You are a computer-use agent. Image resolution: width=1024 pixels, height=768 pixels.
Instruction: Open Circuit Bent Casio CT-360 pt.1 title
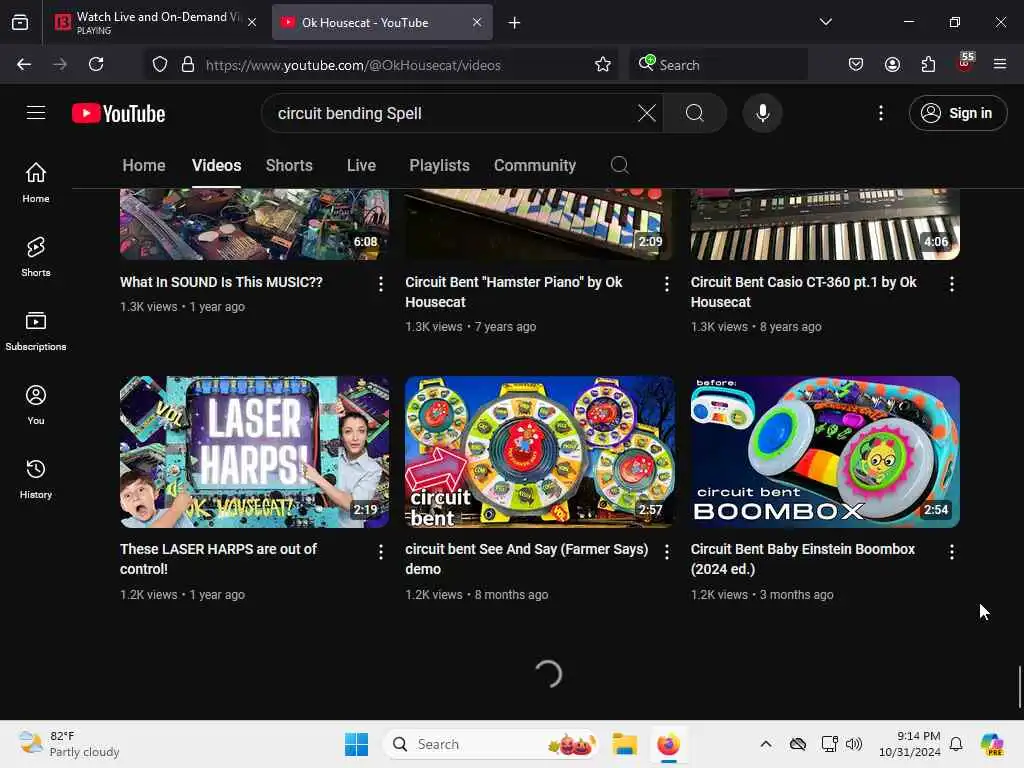(803, 292)
